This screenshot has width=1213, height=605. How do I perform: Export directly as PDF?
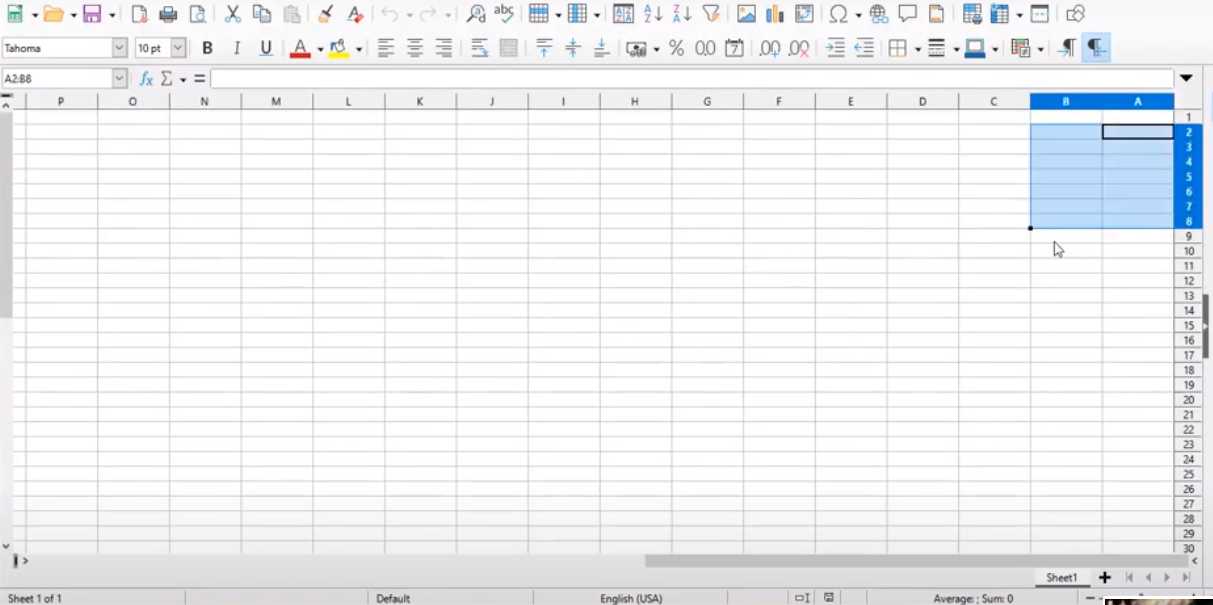[139, 14]
